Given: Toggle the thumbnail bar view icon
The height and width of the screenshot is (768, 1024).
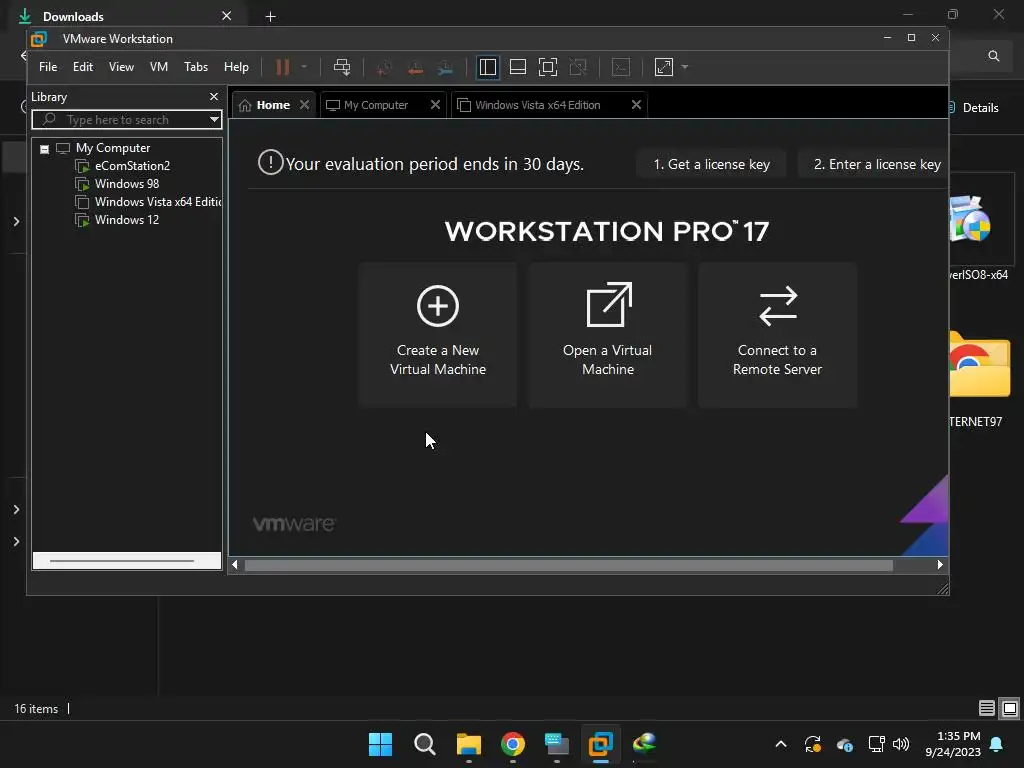Looking at the screenshot, I should [x=518, y=67].
